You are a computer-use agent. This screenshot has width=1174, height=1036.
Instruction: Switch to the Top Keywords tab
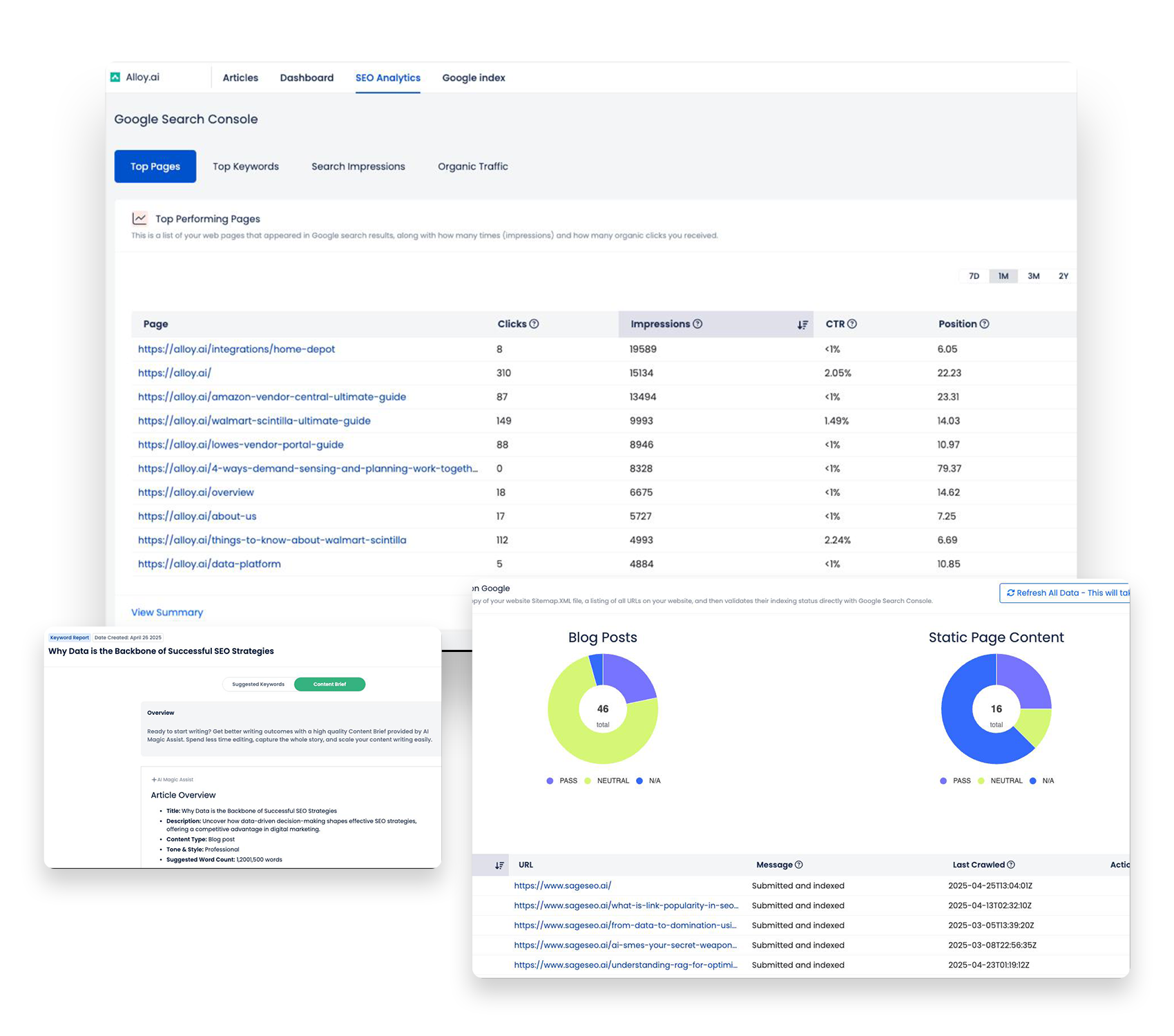point(246,166)
